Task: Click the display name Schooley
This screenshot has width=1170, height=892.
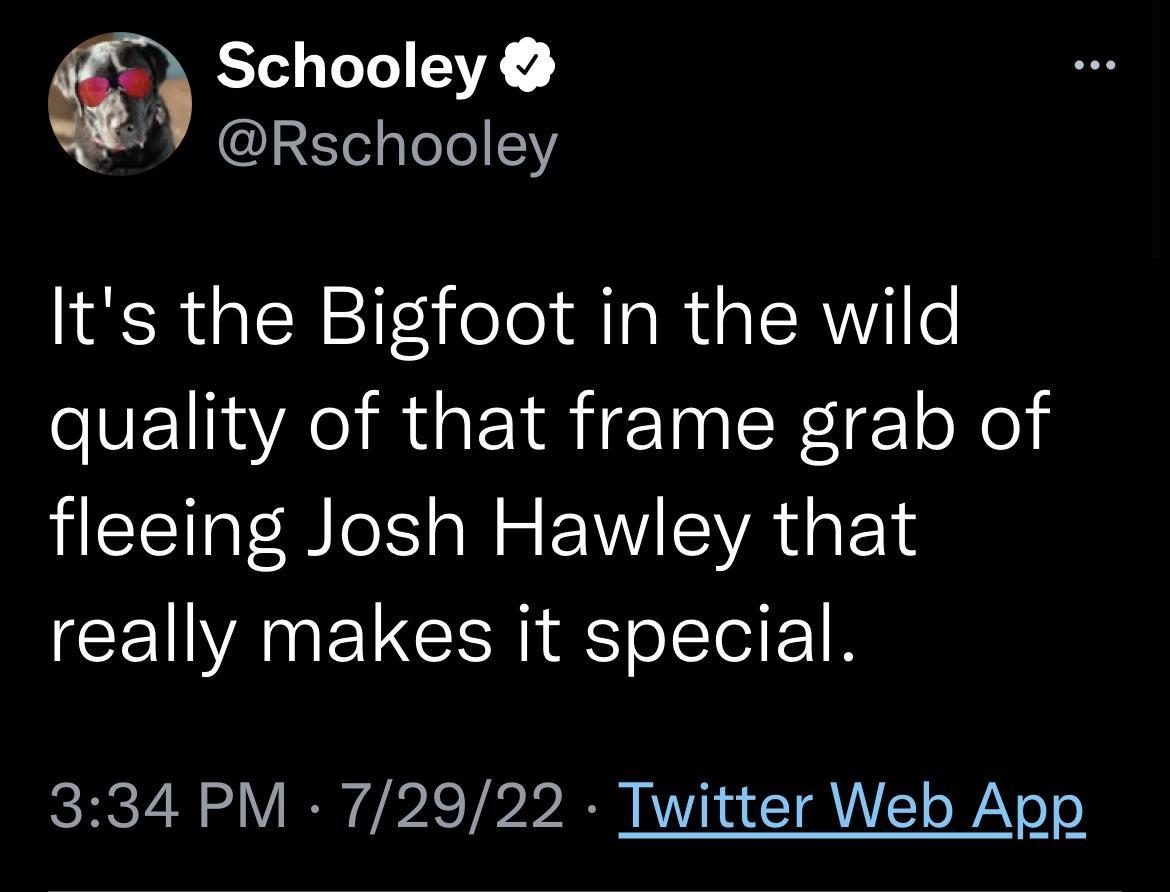Action: [350, 66]
